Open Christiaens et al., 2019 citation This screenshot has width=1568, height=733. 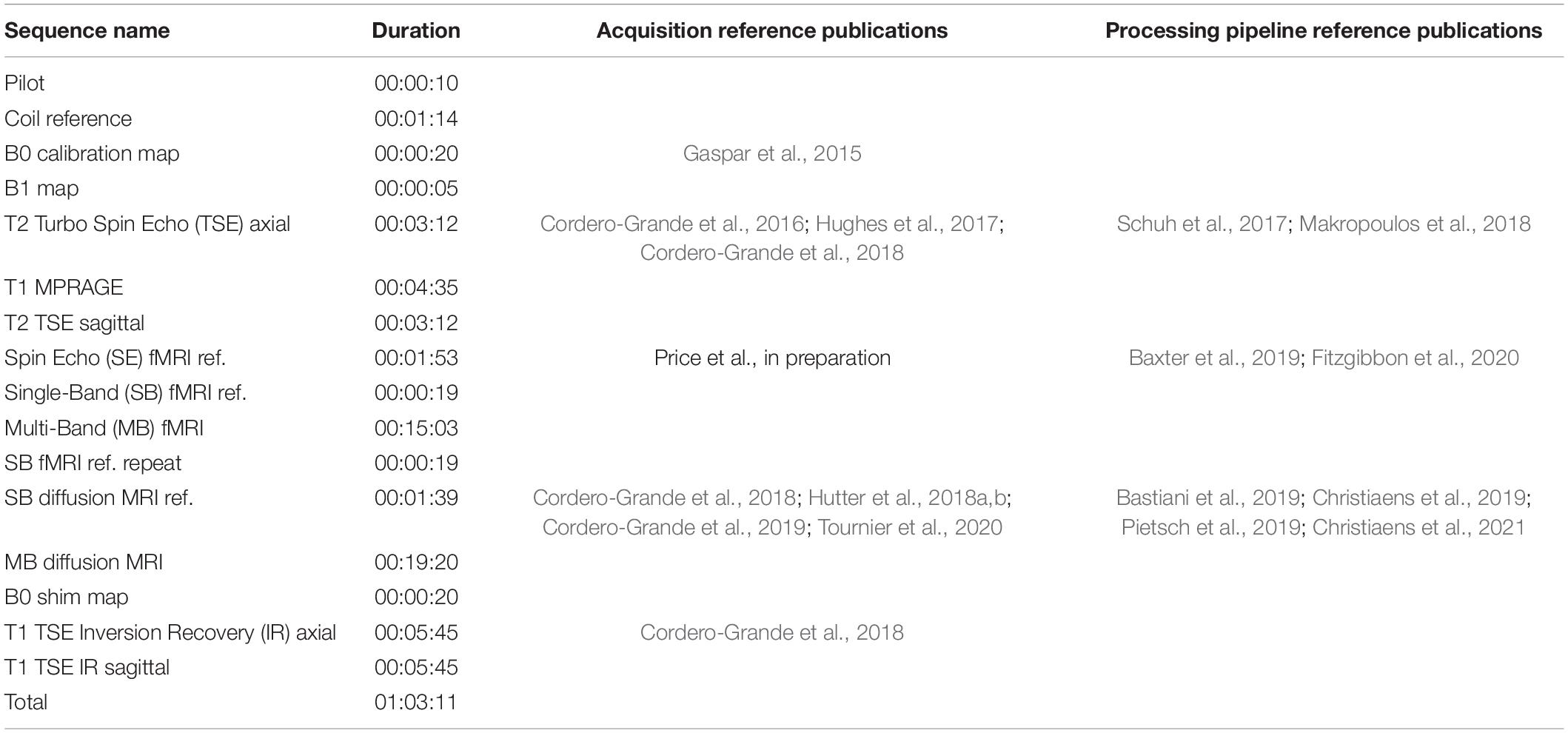click(1418, 498)
